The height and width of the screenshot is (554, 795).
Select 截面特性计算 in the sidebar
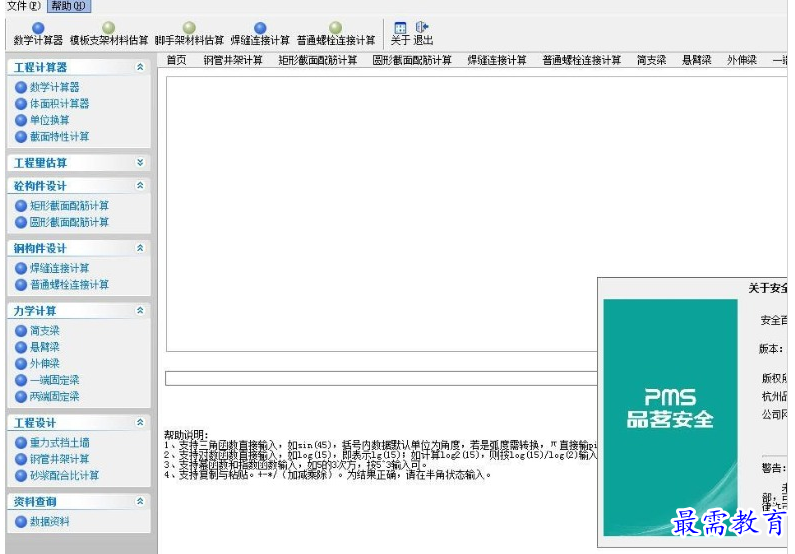(x=52, y=136)
